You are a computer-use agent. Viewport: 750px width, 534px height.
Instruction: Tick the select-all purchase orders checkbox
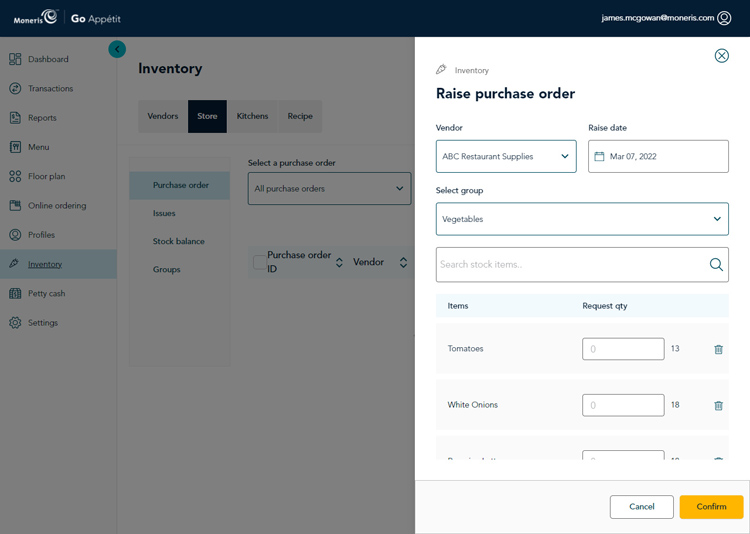pos(259,262)
